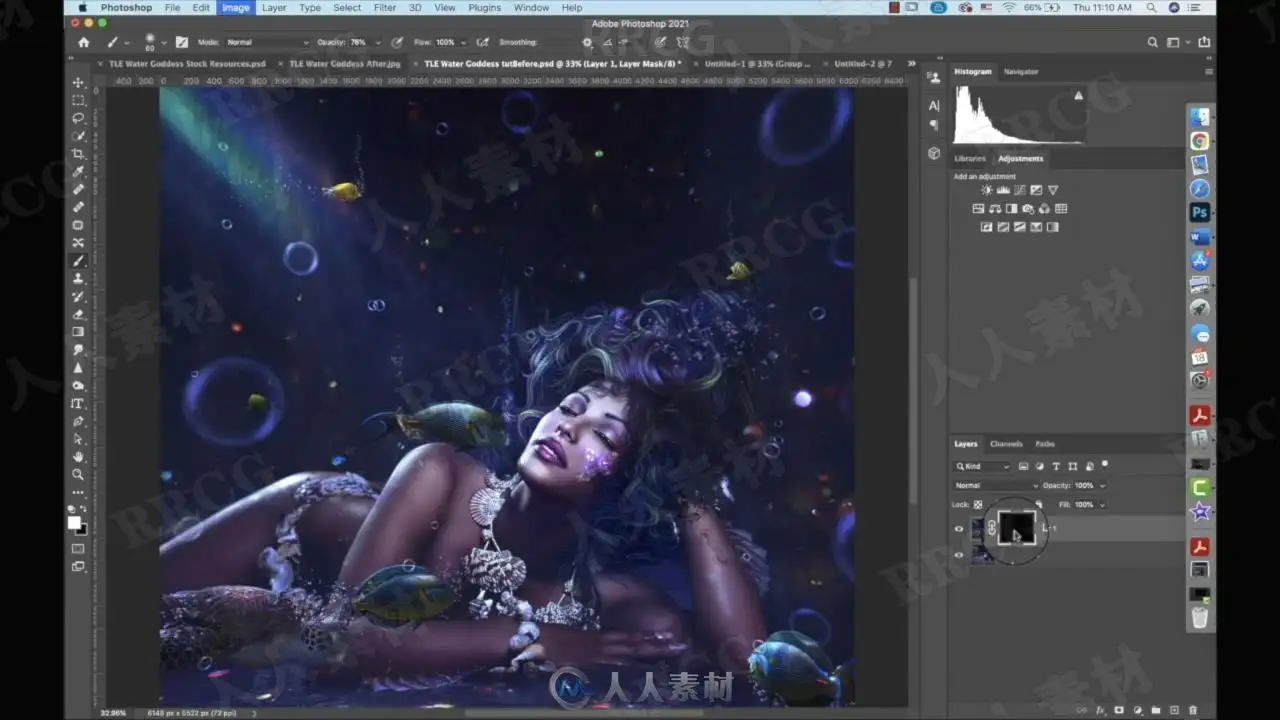Image resolution: width=1280 pixels, height=720 pixels.
Task: Toggle visibility of Layer 1
Action: [959, 529]
